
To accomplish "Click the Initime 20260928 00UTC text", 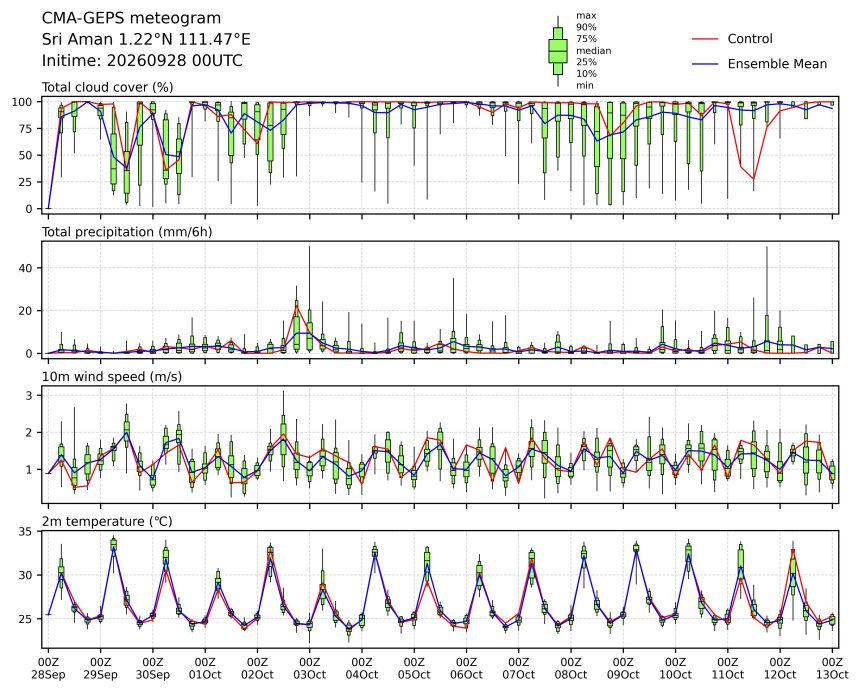I will pyautogui.click(x=142, y=60).
